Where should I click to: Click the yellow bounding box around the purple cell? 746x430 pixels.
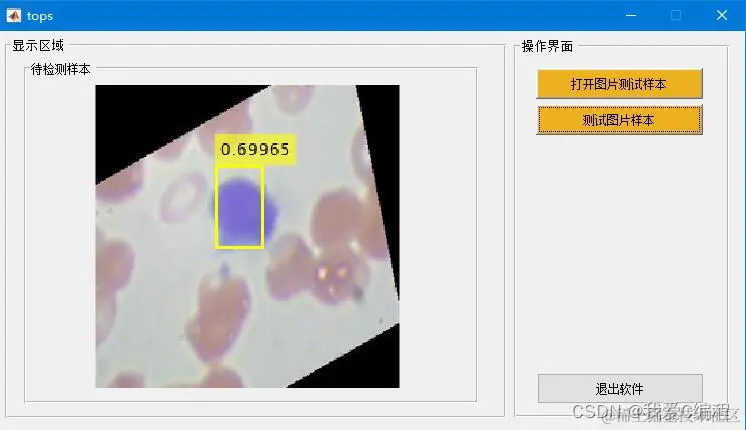coord(240,207)
